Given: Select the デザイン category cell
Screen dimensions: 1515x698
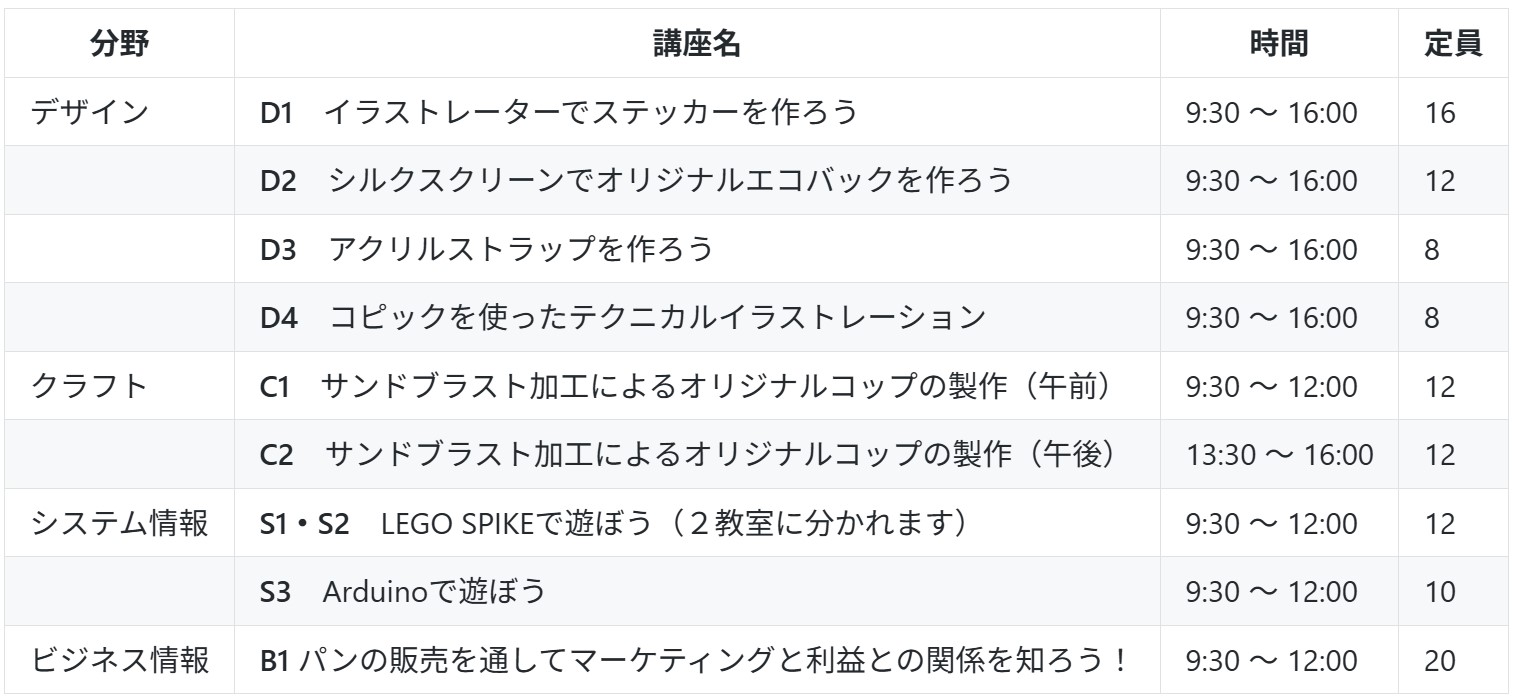Looking at the screenshot, I should point(120,112).
